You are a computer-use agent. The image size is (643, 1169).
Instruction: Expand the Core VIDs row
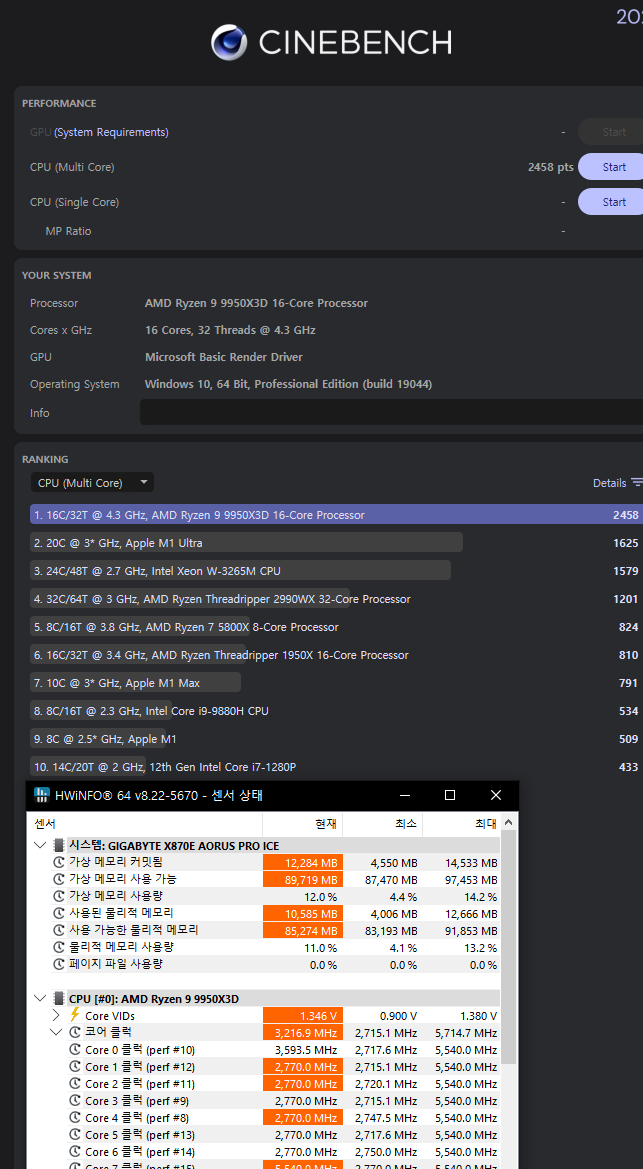tap(57, 1015)
